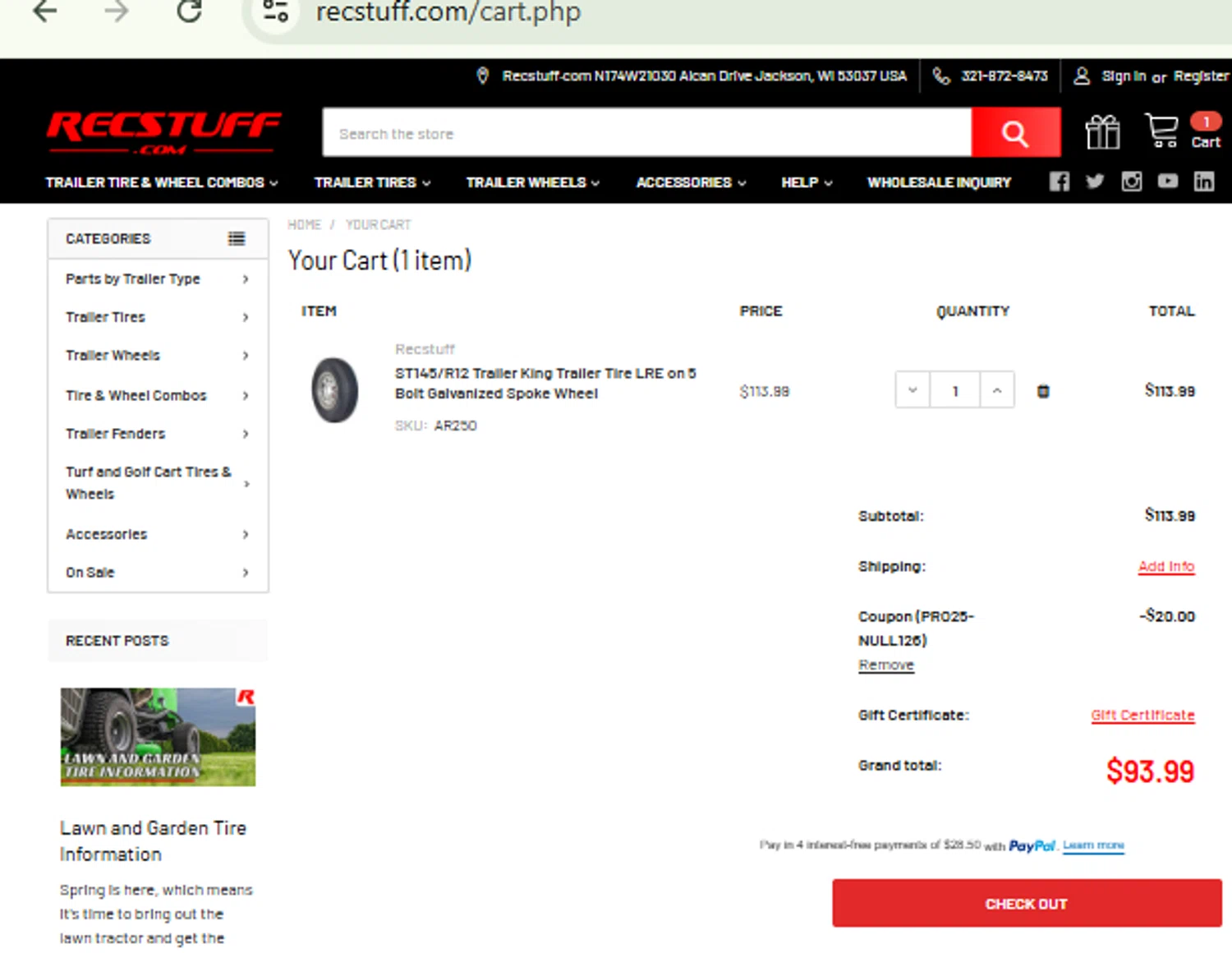Open Lawn and Garden post thumbnail
This screenshot has height=953, width=1232.
pos(158,737)
